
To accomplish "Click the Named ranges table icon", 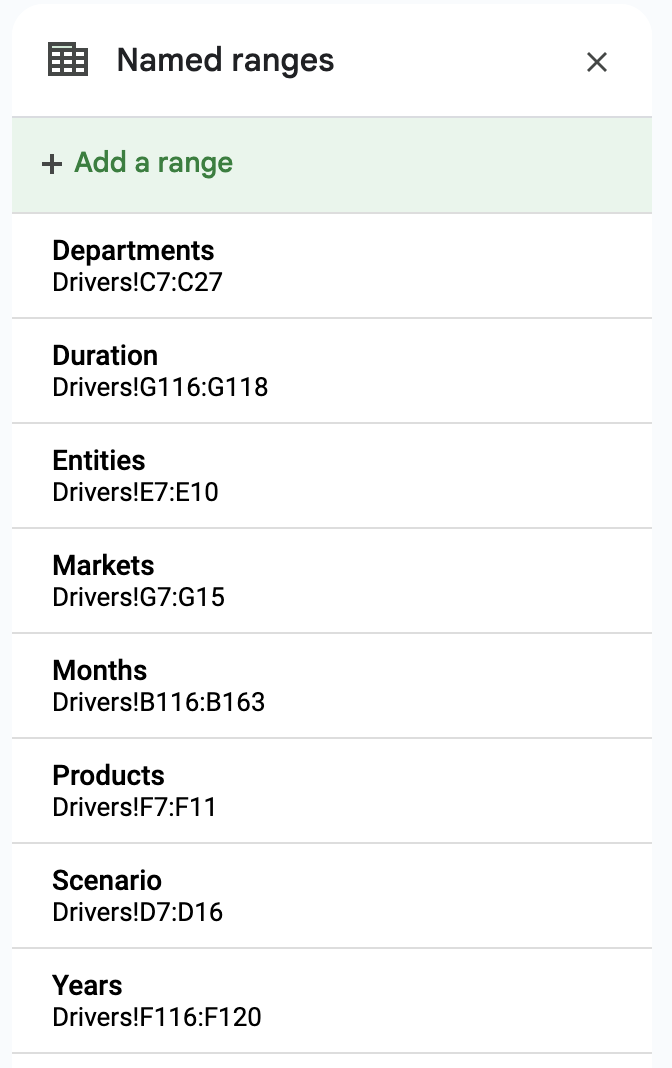I will 68,61.
